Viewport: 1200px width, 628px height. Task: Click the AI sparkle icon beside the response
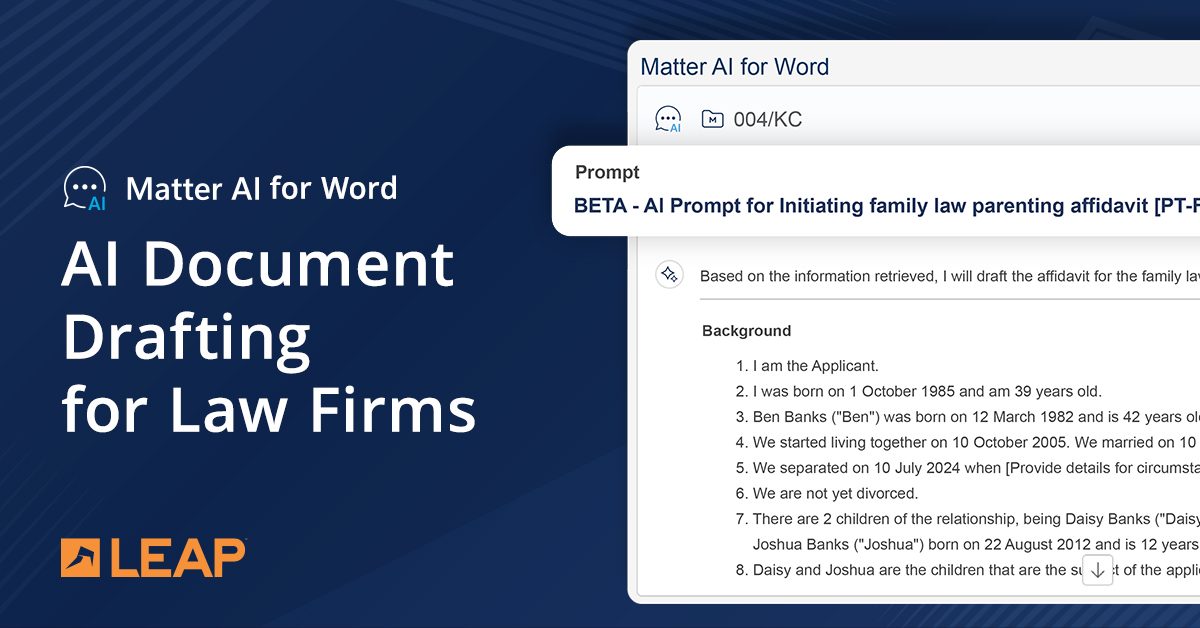pos(669,275)
